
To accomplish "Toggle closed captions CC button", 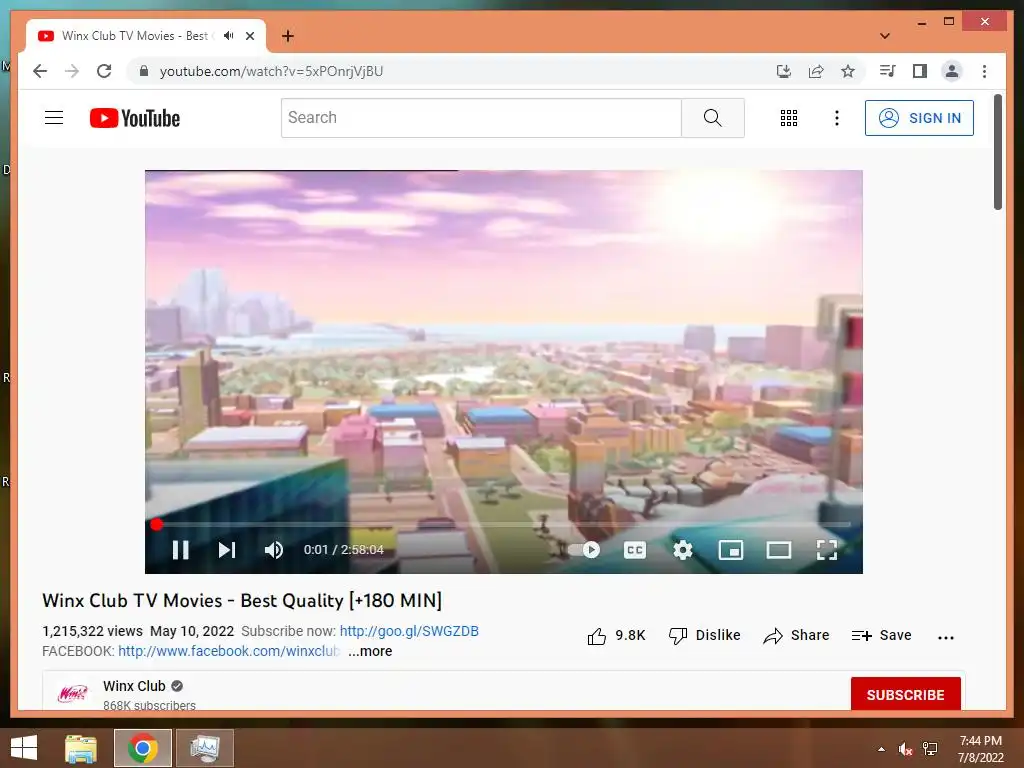I will pos(635,550).
